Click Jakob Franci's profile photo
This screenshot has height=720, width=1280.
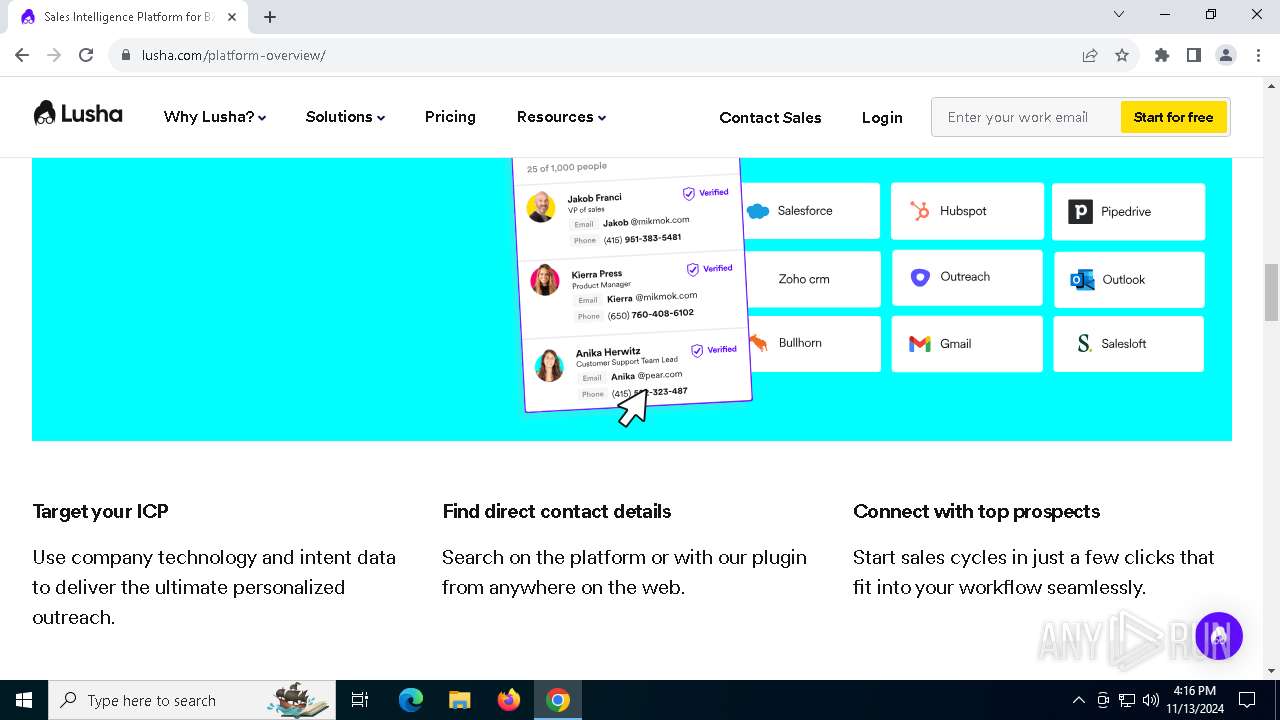(541, 207)
